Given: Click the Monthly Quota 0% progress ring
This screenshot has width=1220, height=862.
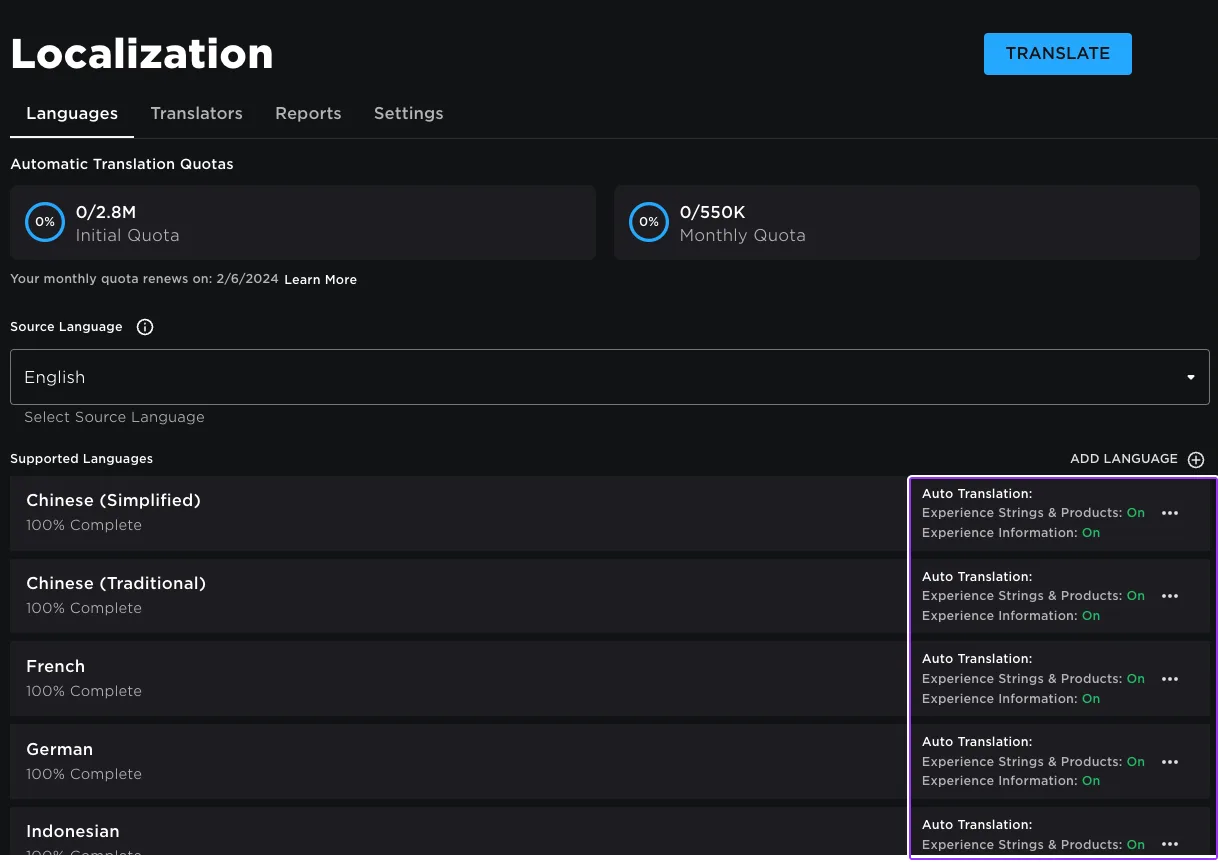Looking at the screenshot, I should point(649,222).
